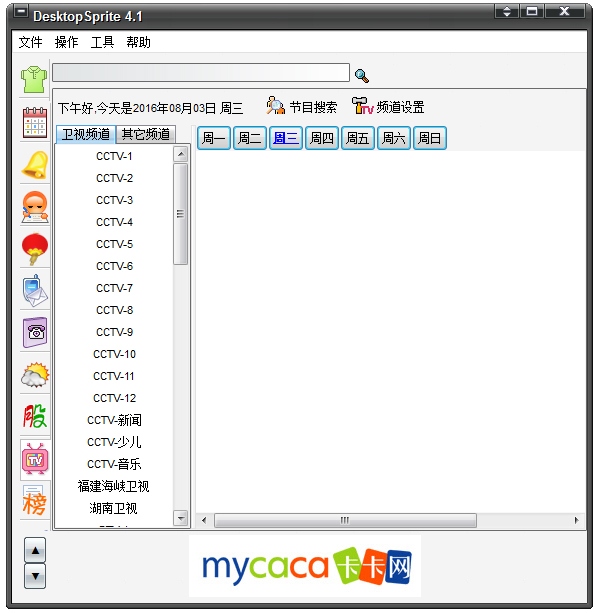Screen dimensions: 596x613
Task: Select channel CCTV-10
Action: pos(114,354)
